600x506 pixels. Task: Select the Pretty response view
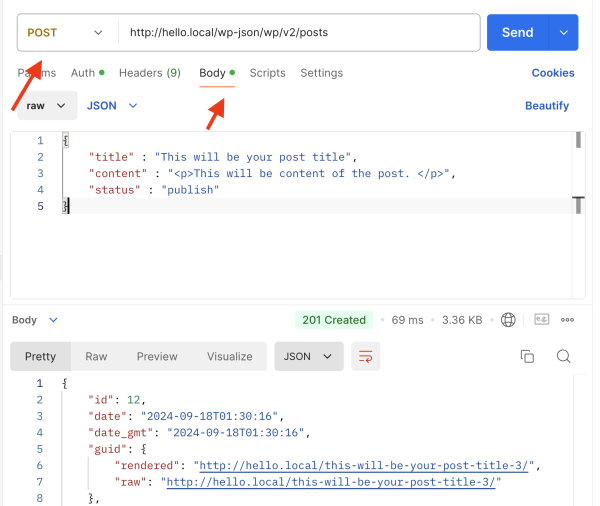click(40, 357)
